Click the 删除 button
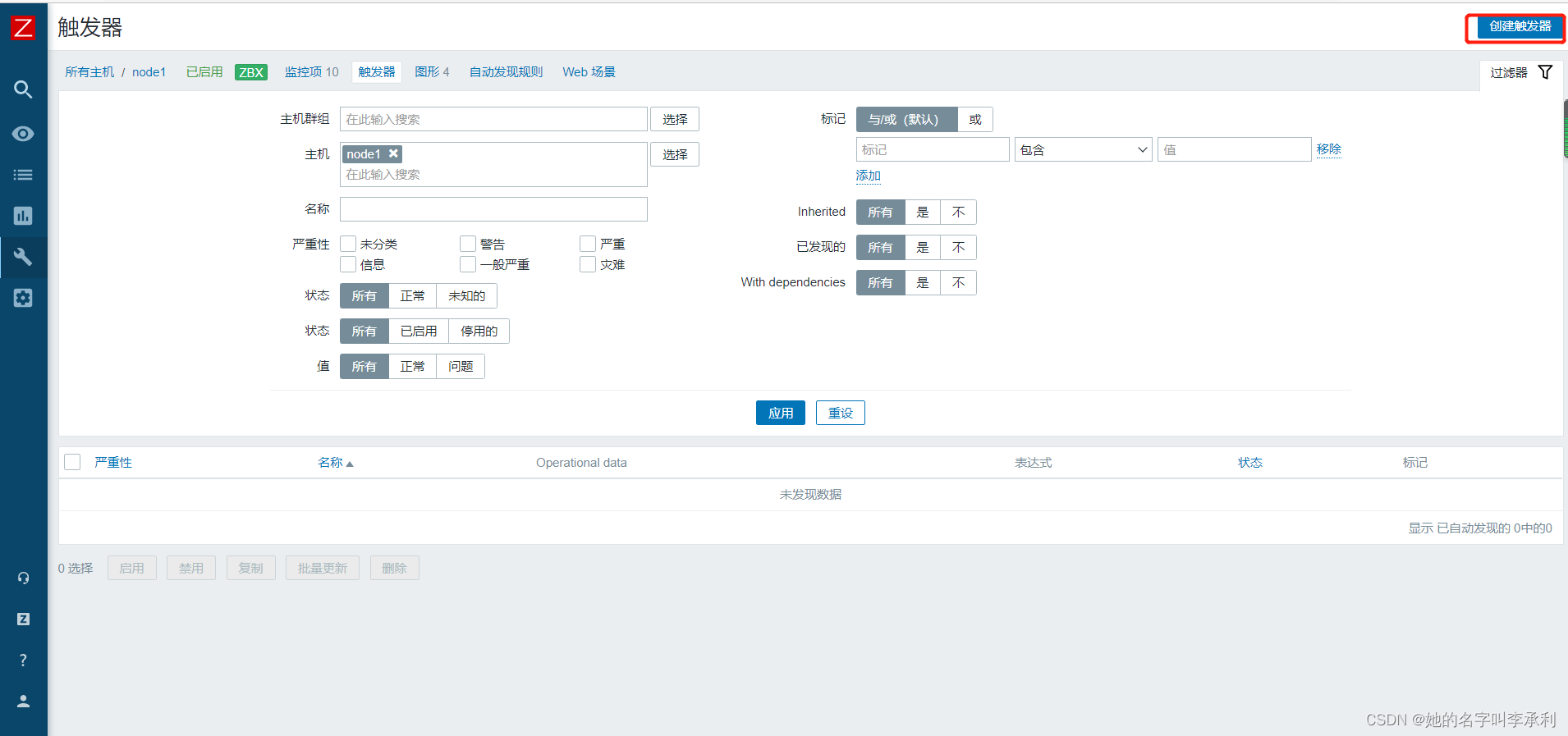The height and width of the screenshot is (736, 1568). click(394, 568)
